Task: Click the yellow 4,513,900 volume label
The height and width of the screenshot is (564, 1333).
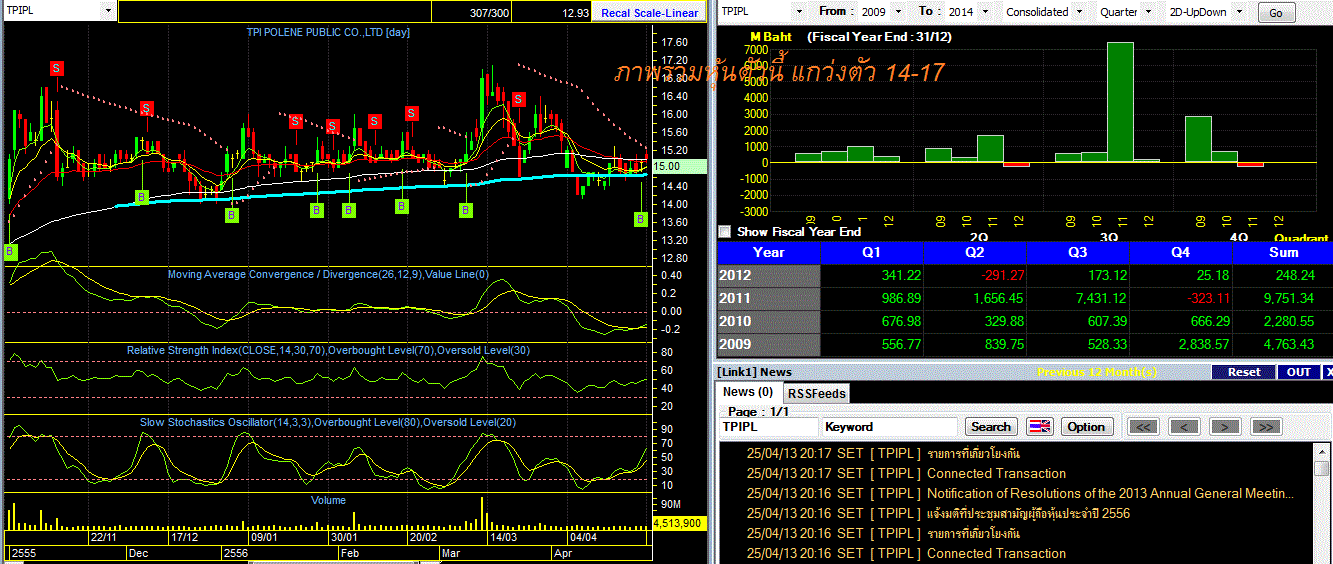Action: [x=679, y=523]
